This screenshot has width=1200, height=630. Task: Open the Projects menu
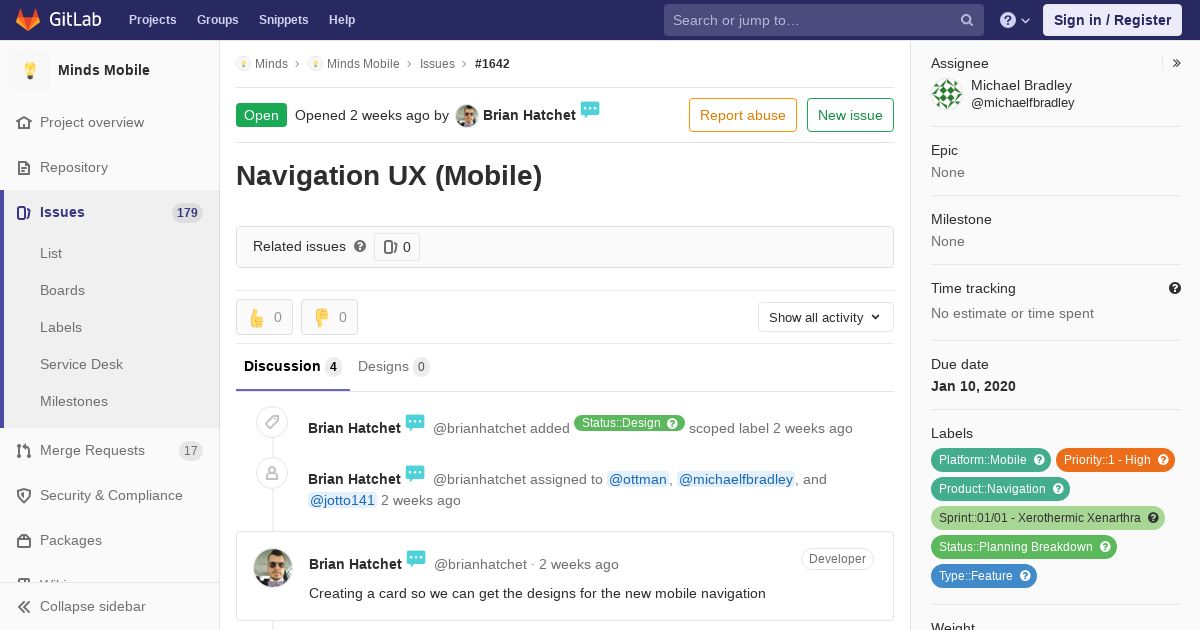(x=152, y=20)
